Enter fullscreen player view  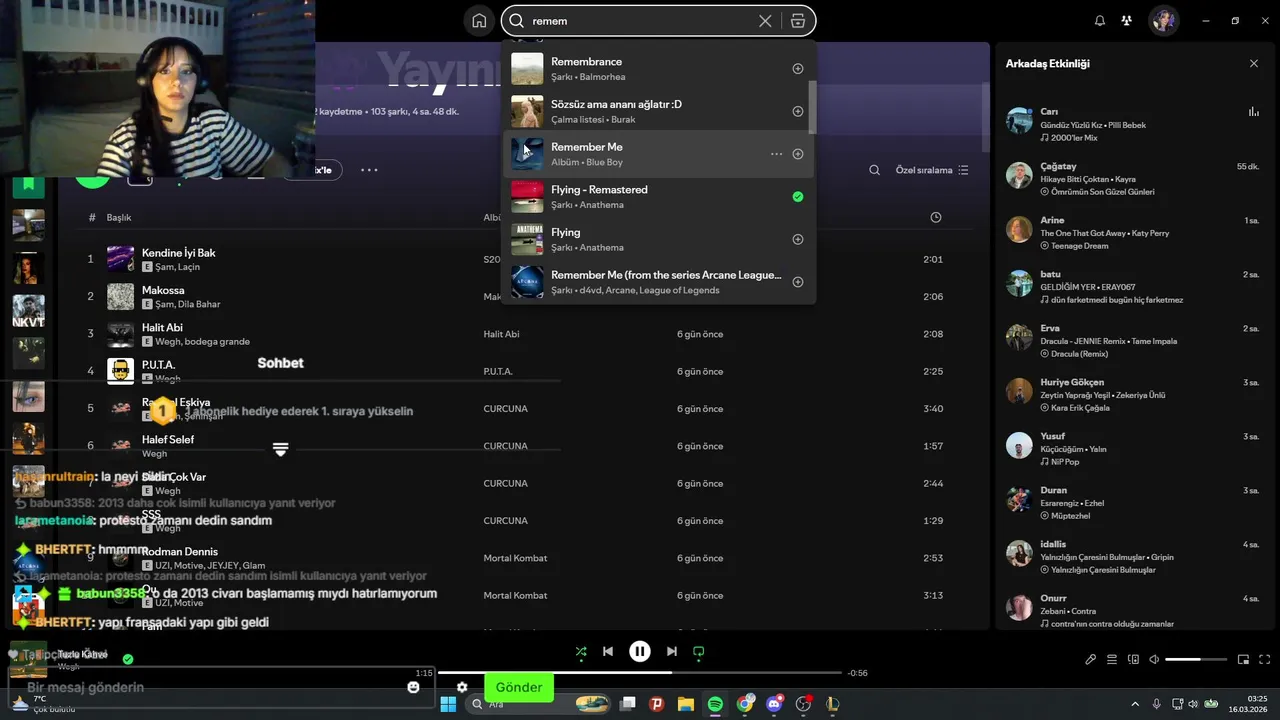click(1265, 659)
